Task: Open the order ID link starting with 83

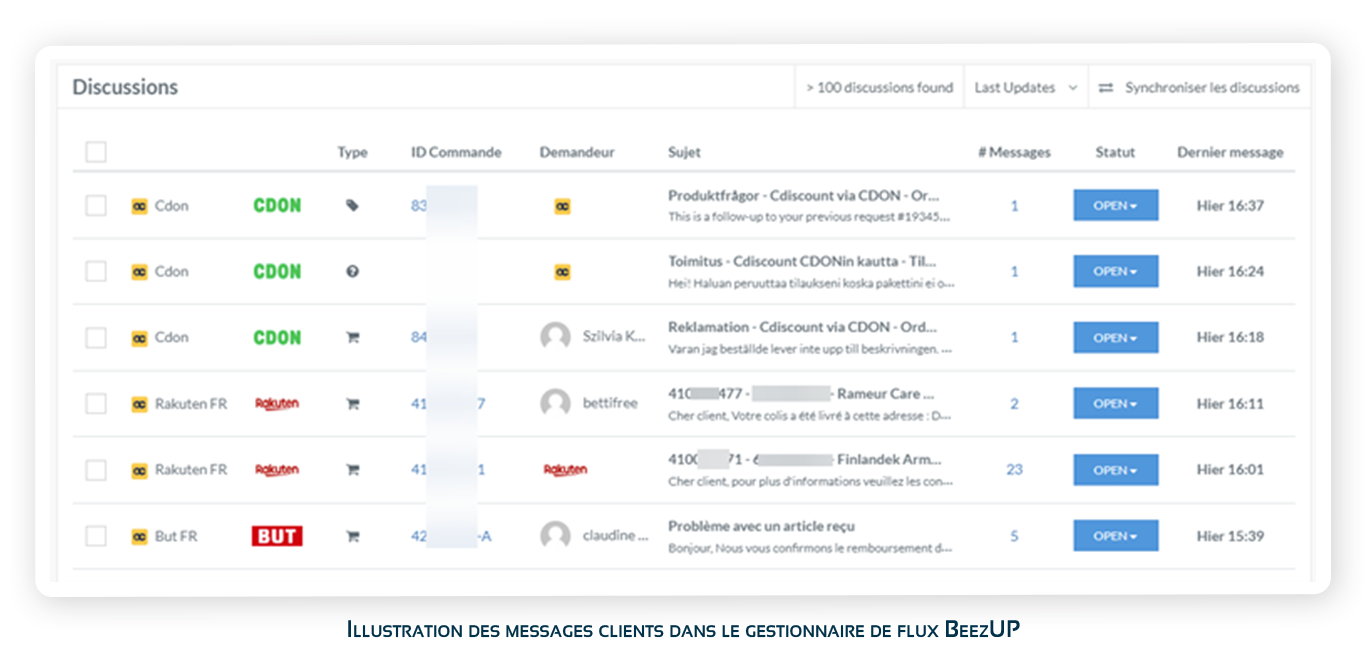Action: (419, 205)
